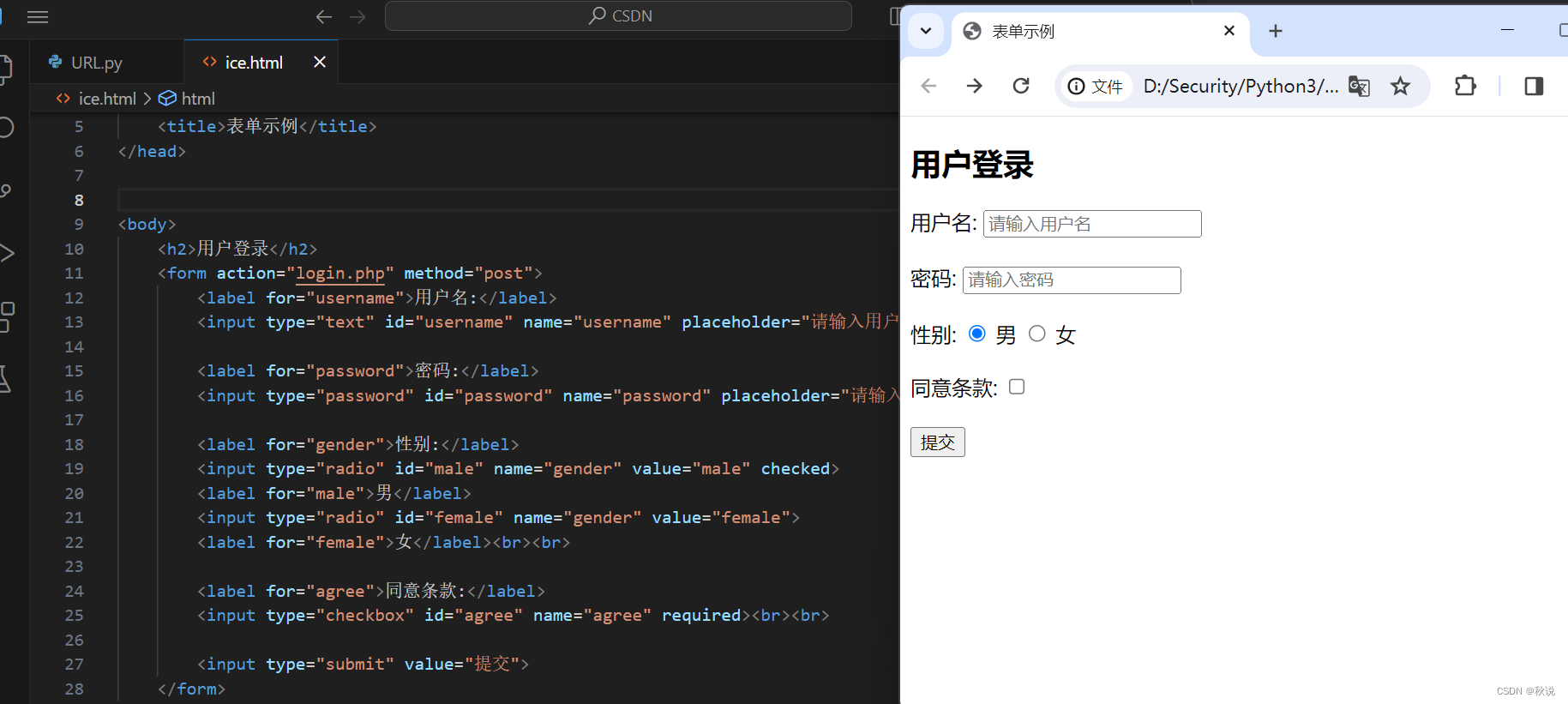Select the 女 radio button
Viewport: 1568px width, 704px height.
[x=1037, y=334]
